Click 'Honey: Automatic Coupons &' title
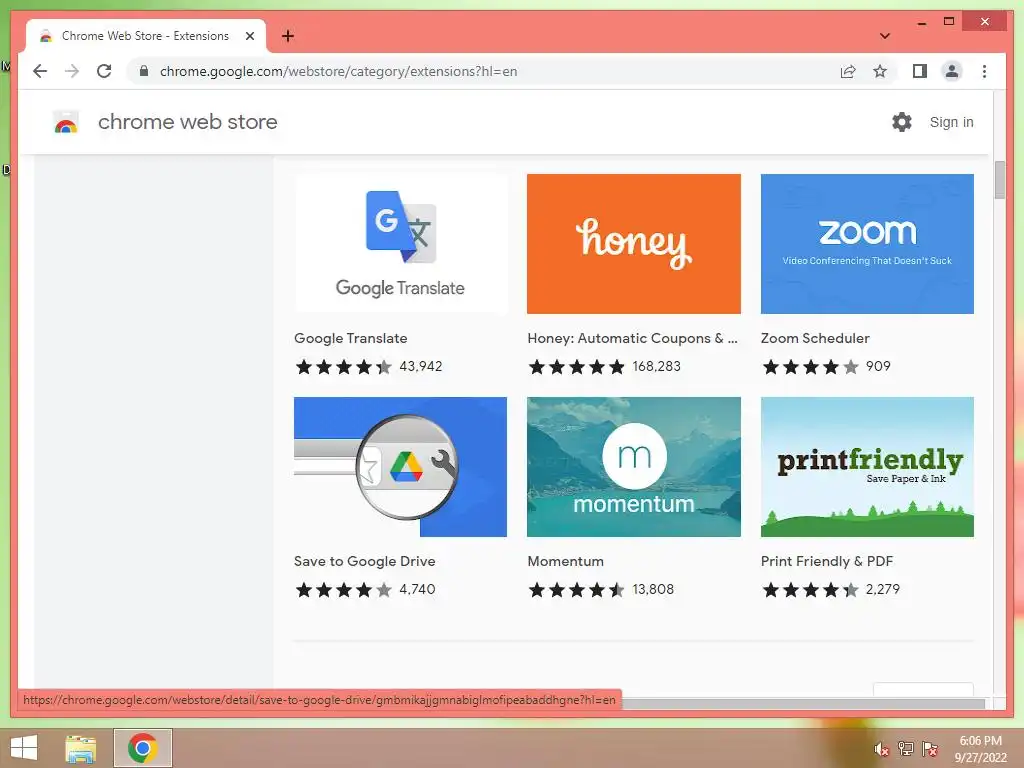 [x=632, y=338]
